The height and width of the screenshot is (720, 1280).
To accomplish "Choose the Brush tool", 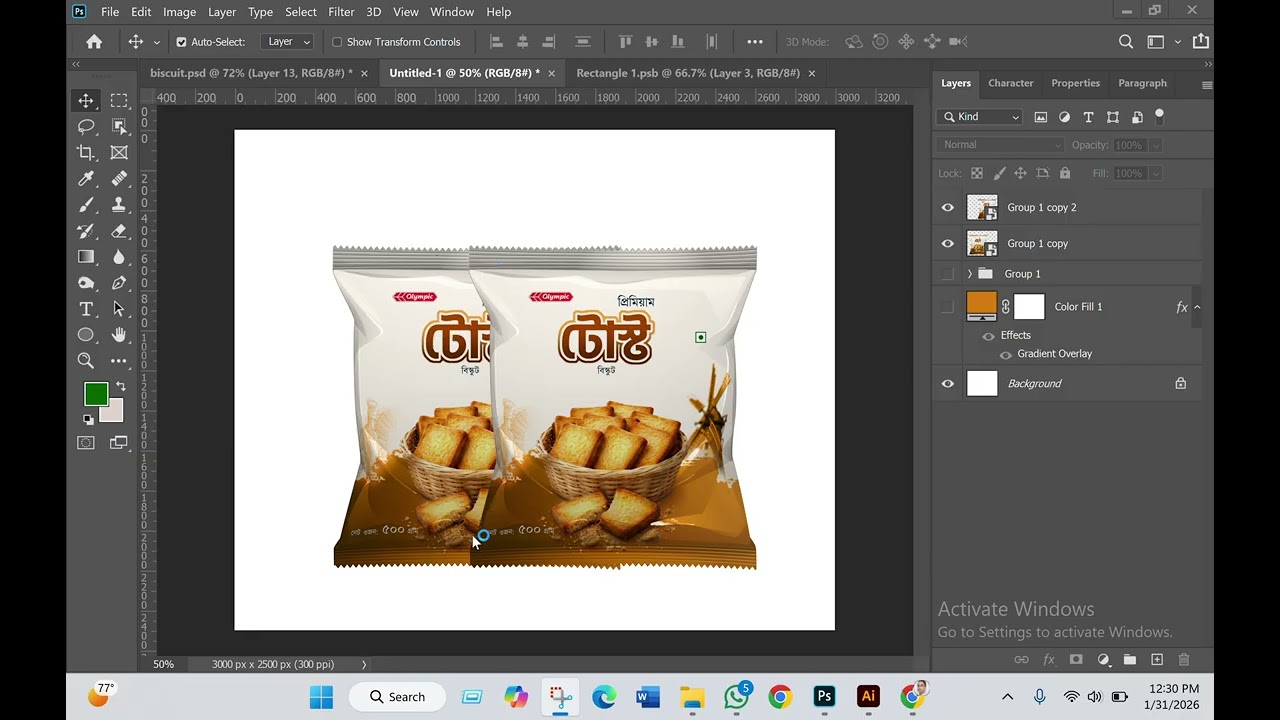I will click(x=86, y=205).
